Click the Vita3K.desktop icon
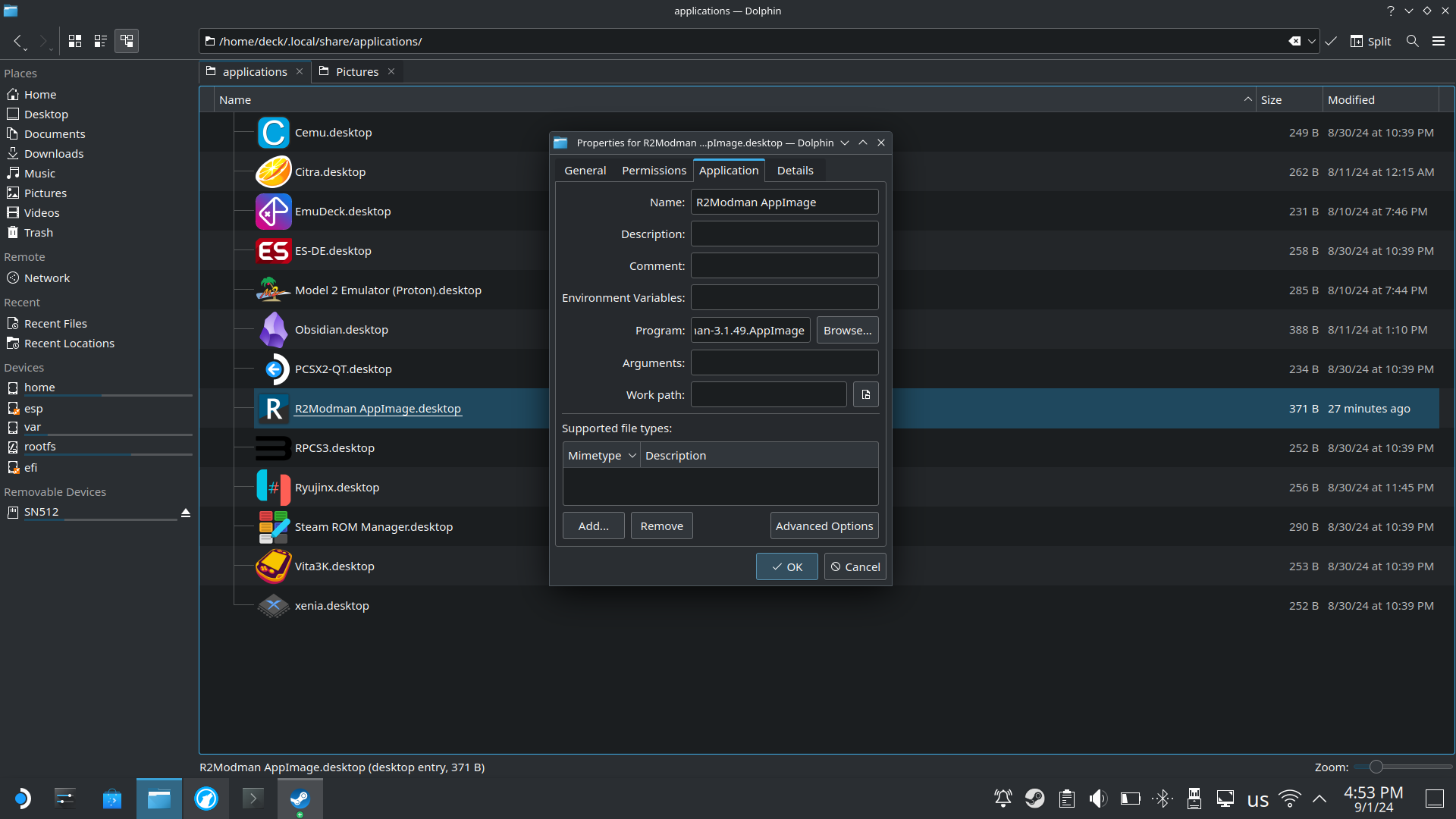1456x819 pixels. coord(274,566)
